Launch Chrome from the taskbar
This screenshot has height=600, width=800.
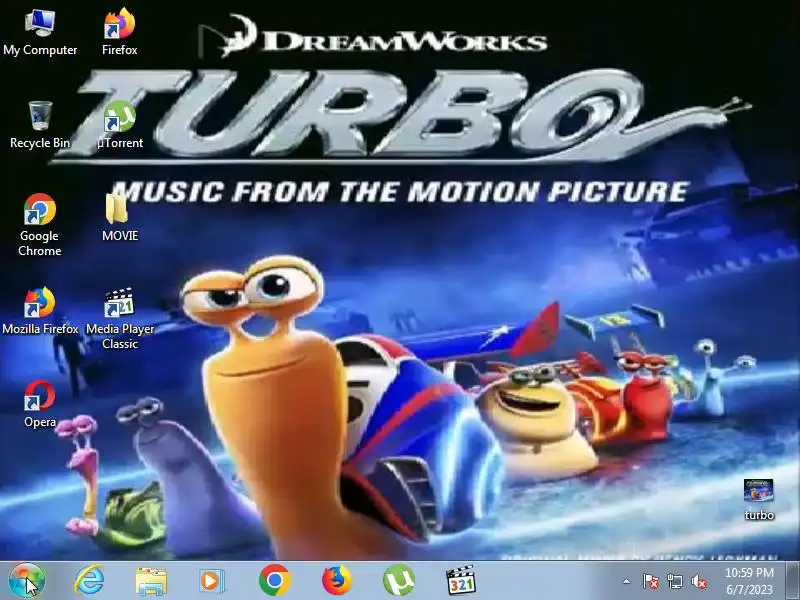pyautogui.click(x=274, y=581)
